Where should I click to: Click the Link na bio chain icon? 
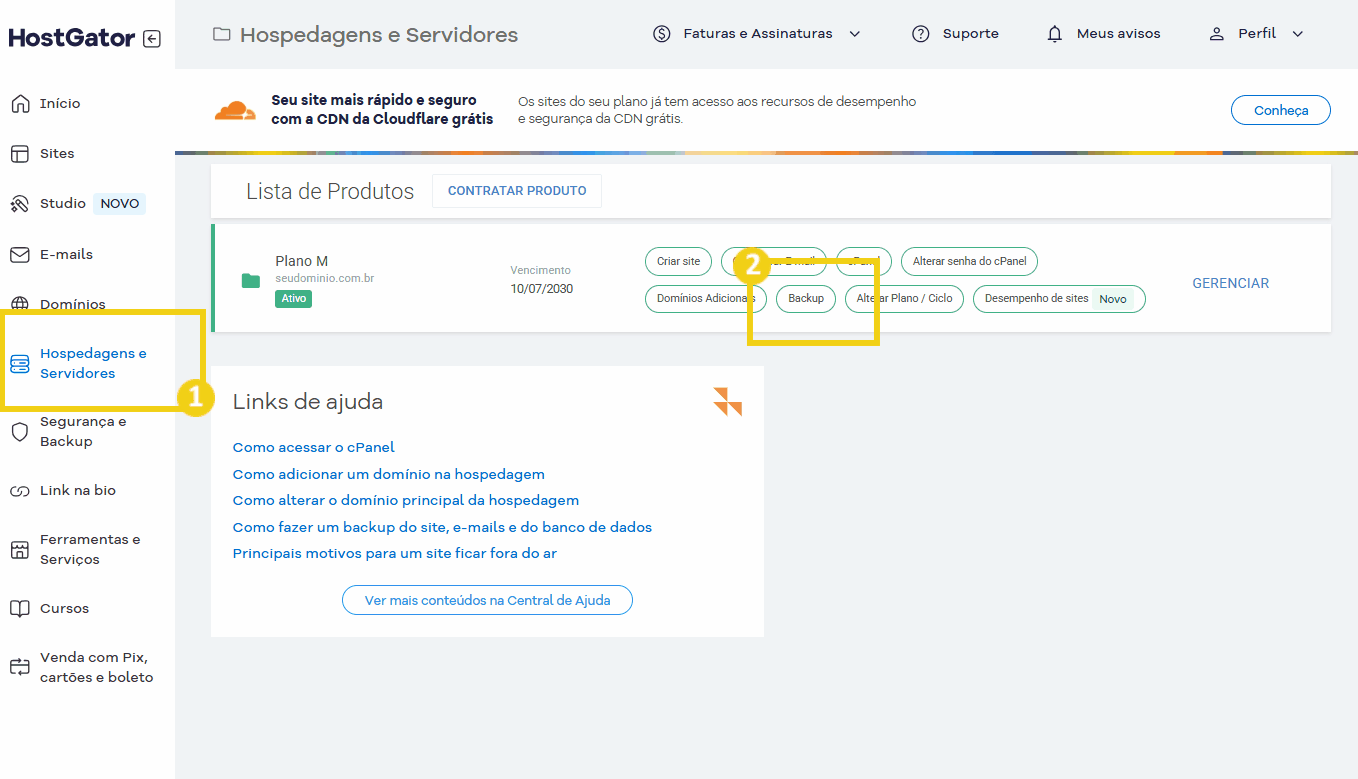(19, 491)
